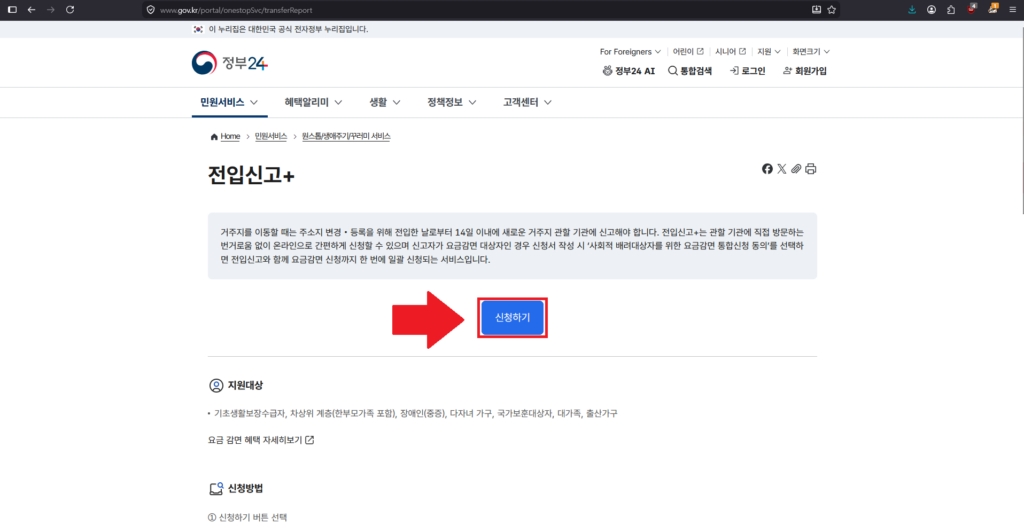Image resolution: width=1024 pixels, height=525 pixels.
Task: Reload the page with the refresh icon
Action: (70, 10)
